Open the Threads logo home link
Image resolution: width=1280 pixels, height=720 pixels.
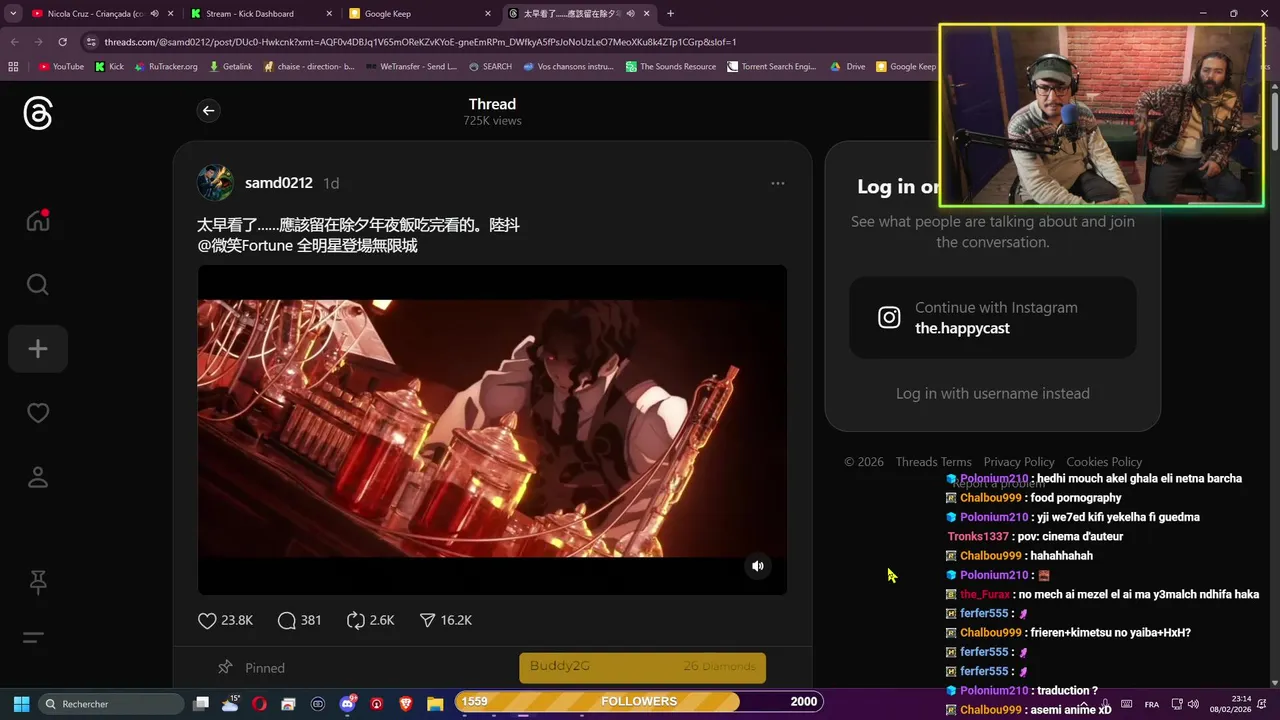pyautogui.click(x=37, y=114)
